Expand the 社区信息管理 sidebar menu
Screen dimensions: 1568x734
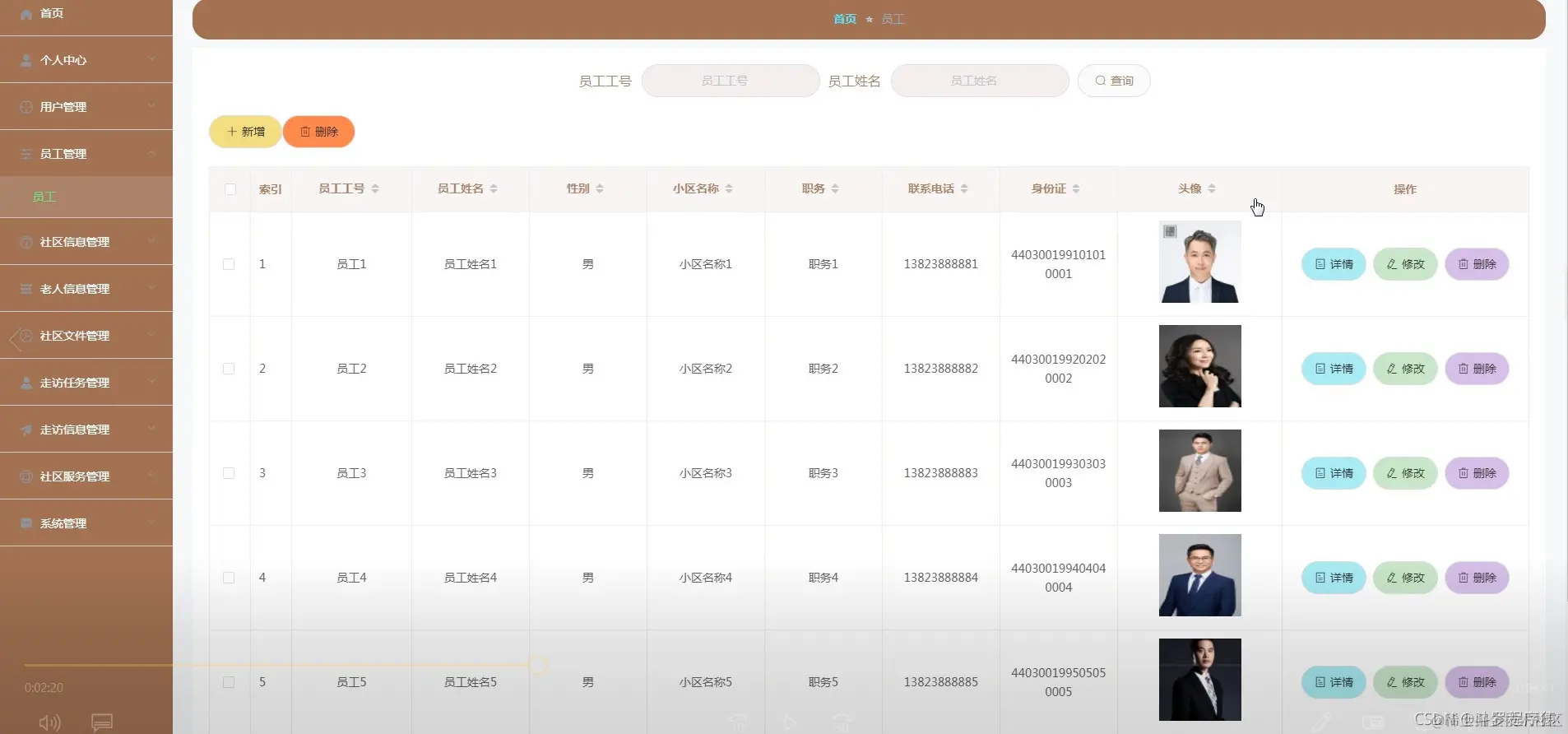point(86,241)
